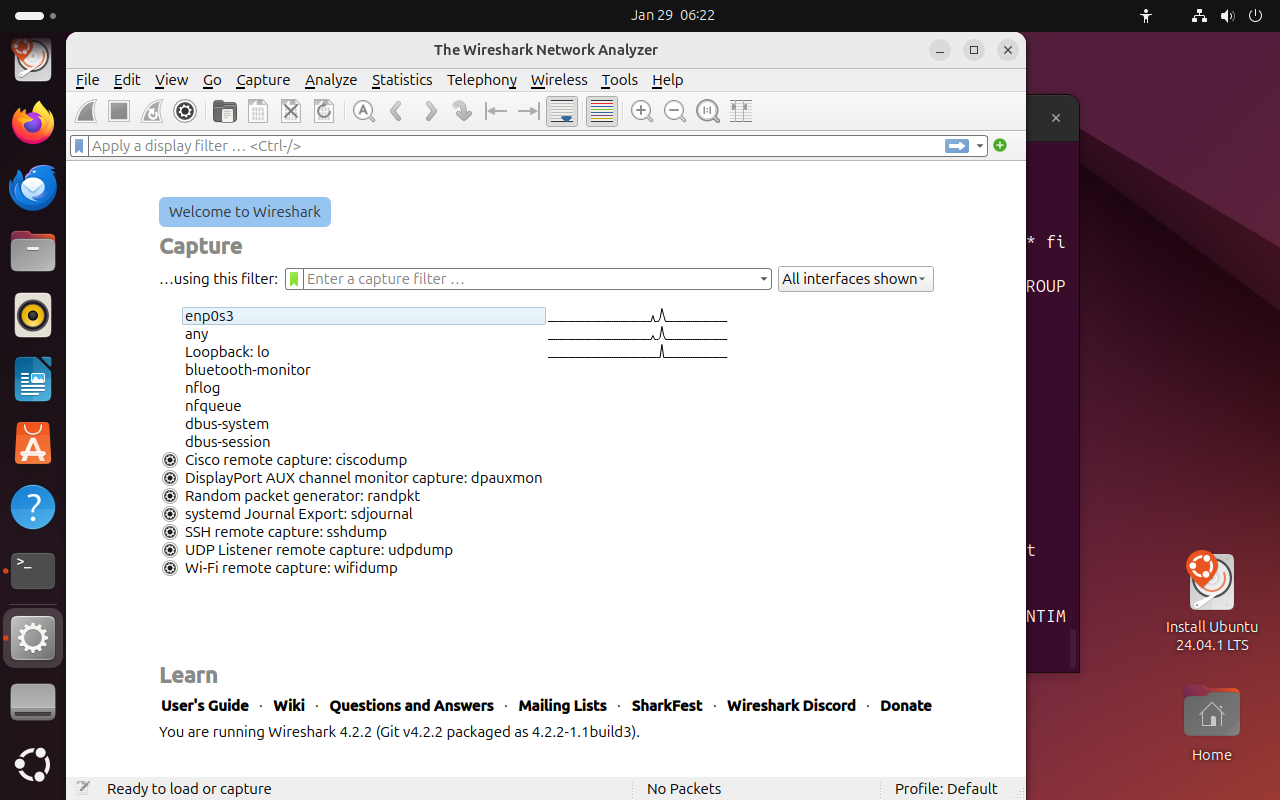This screenshot has height=800, width=1280.
Task: Select the Loopback: lo interface
Action: pos(364,352)
